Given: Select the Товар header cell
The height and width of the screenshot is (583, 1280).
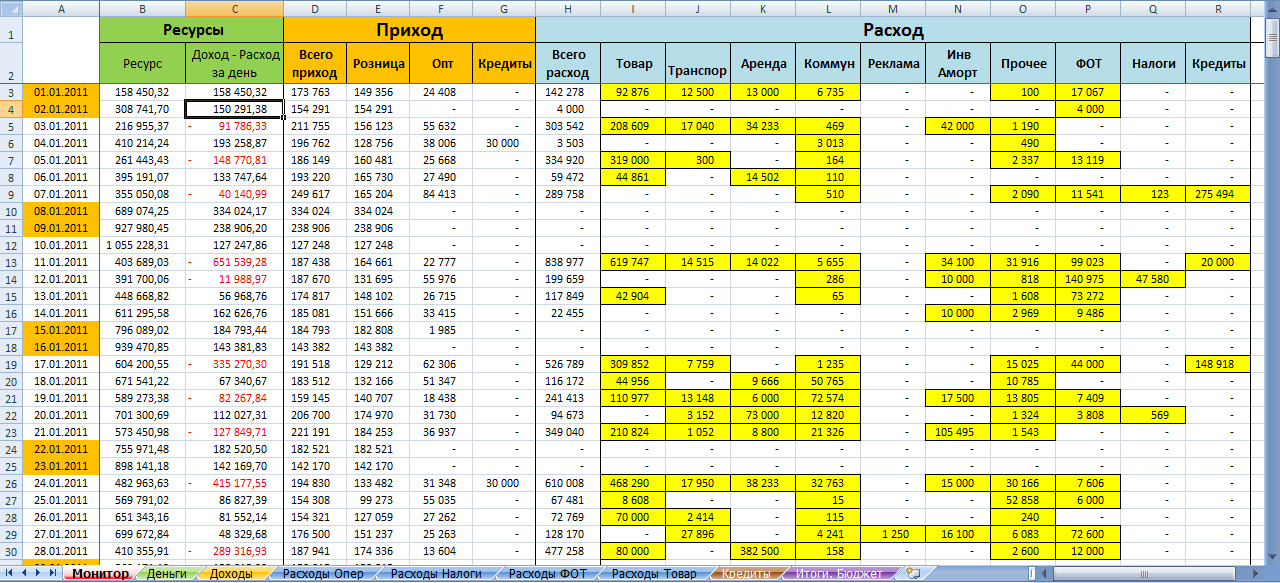Looking at the screenshot, I should click(x=633, y=64).
